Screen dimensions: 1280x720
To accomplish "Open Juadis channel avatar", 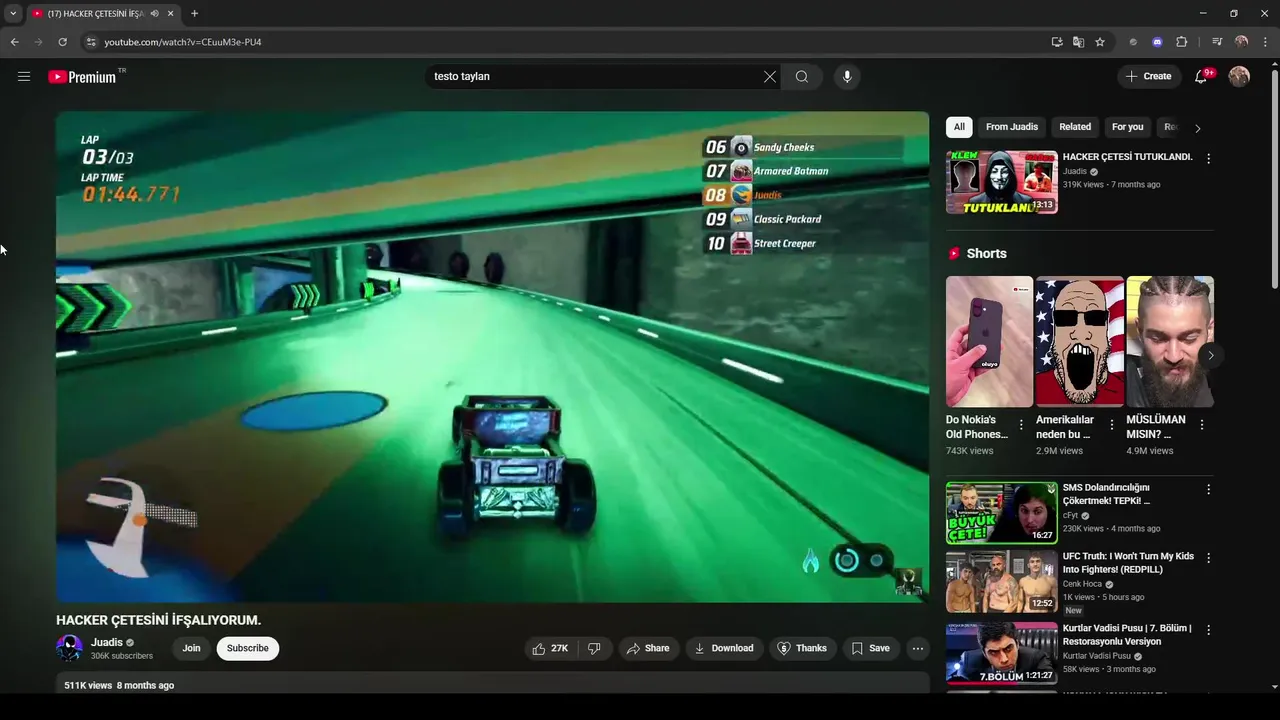I will (70, 649).
